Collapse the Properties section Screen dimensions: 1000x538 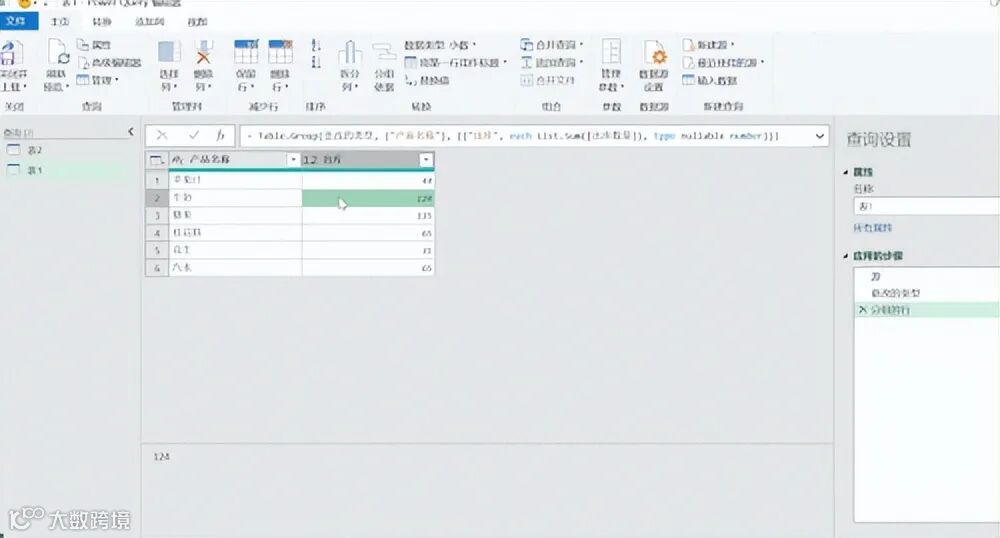(x=846, y=172)
